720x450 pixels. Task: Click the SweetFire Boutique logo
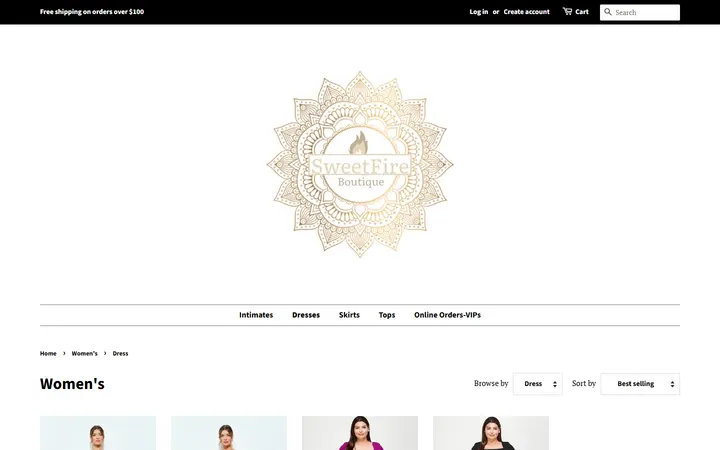point(360,164)
